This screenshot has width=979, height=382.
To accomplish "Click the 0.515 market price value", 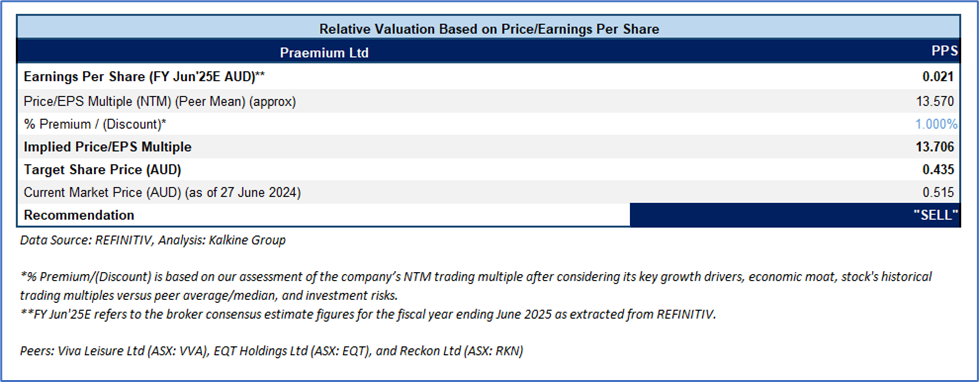I will [x=942, y=193].
